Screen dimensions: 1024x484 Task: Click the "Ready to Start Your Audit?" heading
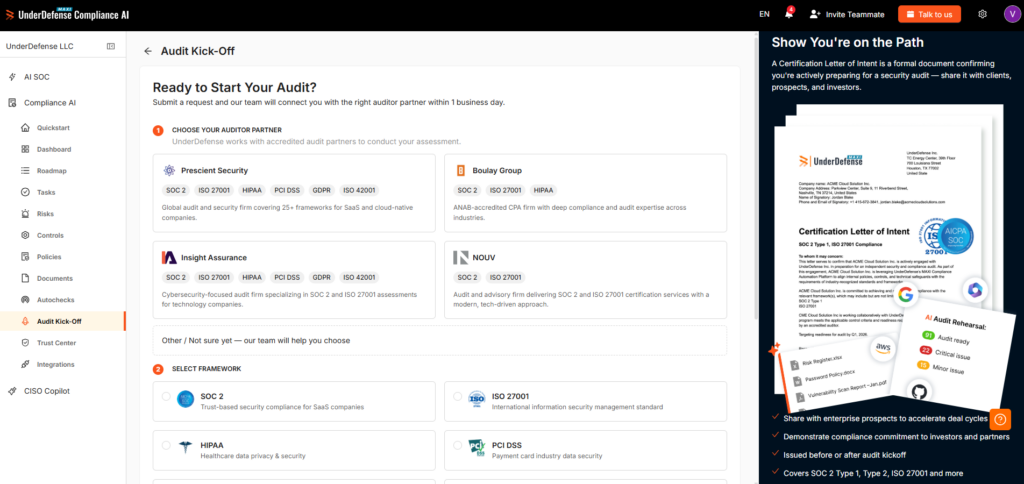(235, 87)
